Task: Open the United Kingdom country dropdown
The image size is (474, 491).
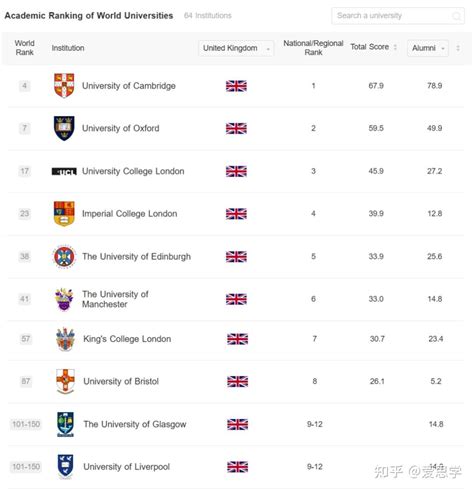Action: click(x=236, y=48)
